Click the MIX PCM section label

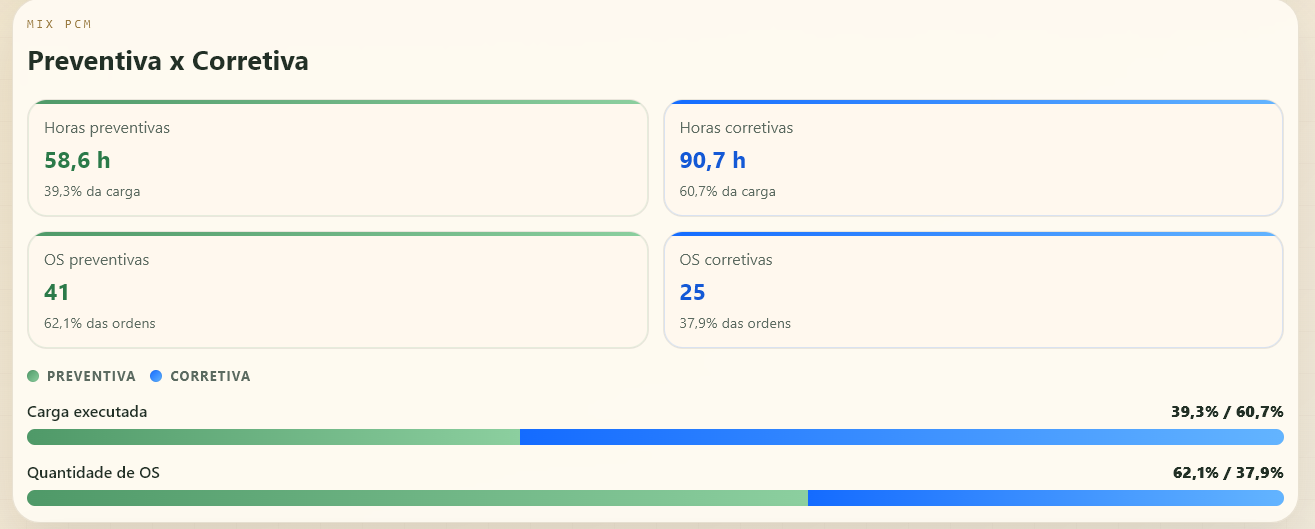pyautogui.click(x=59, y=24)
